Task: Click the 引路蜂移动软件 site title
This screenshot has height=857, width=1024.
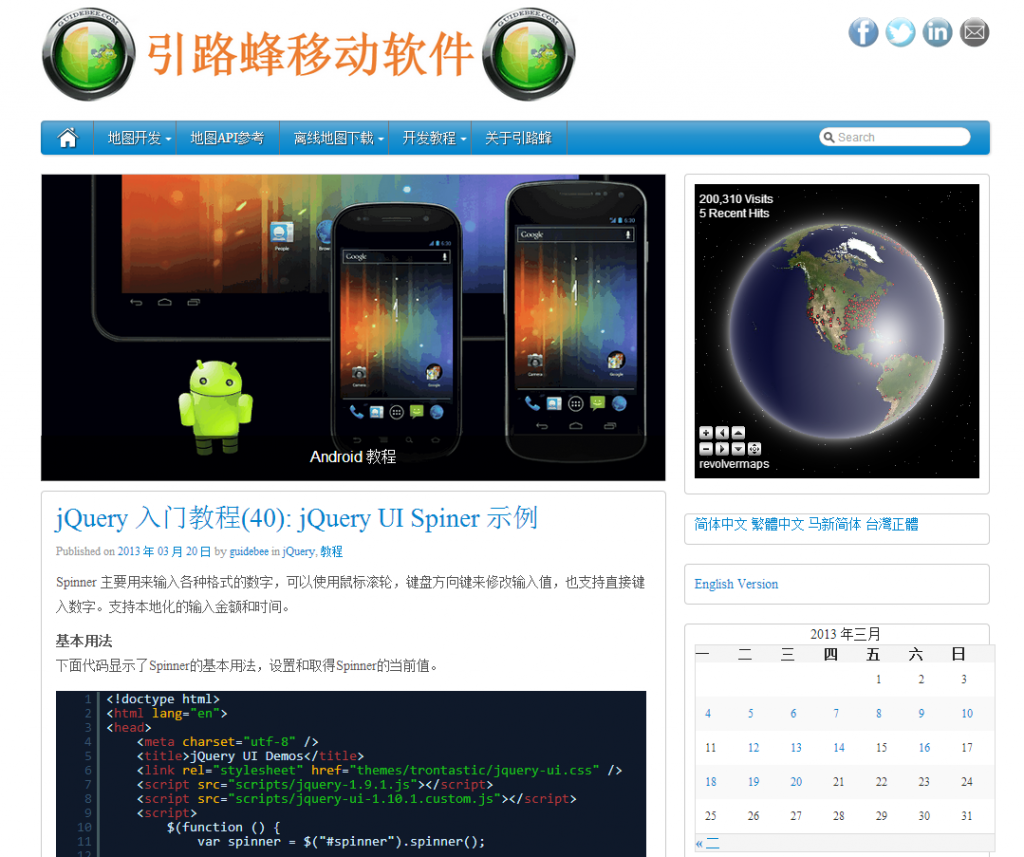Action: (310, 54)
